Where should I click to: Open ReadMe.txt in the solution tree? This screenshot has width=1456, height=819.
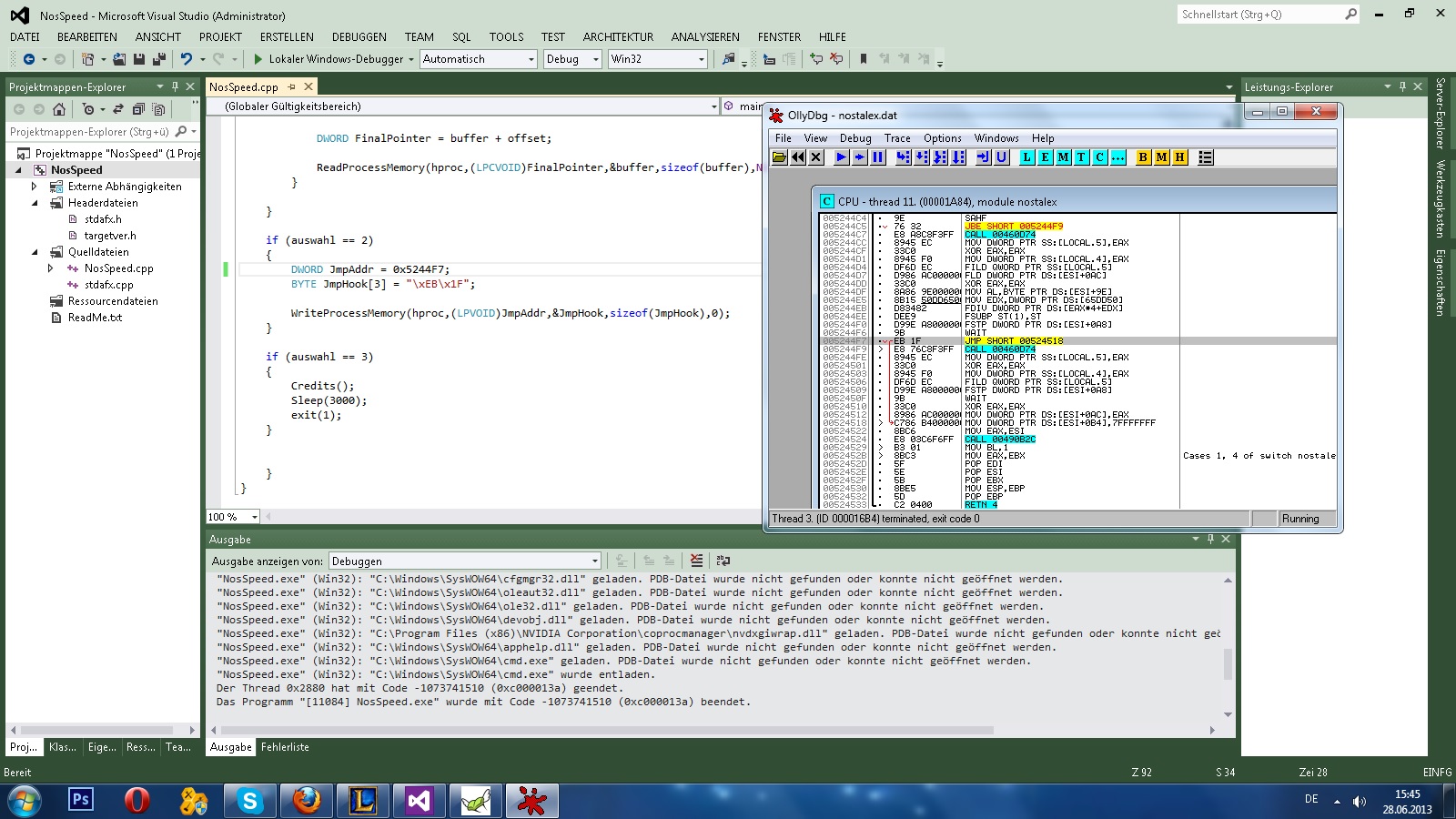95,318
